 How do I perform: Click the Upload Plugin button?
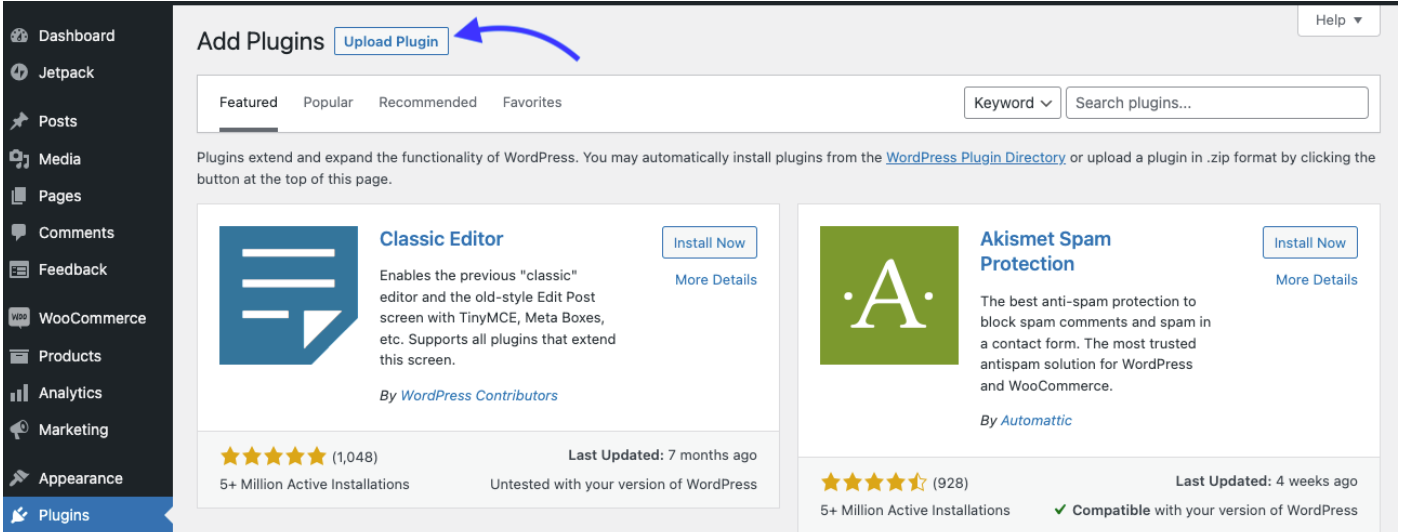(391, 41)
